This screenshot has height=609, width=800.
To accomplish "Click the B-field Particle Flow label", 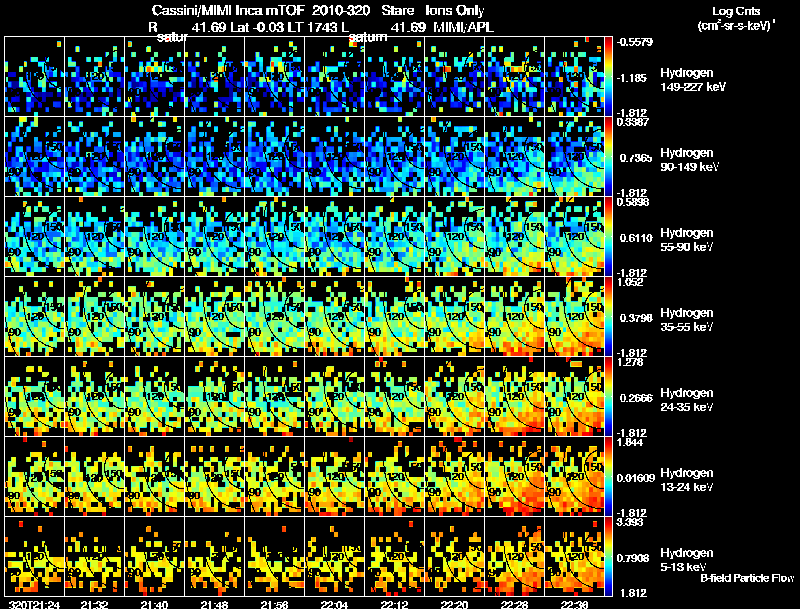I will [747, 578].
